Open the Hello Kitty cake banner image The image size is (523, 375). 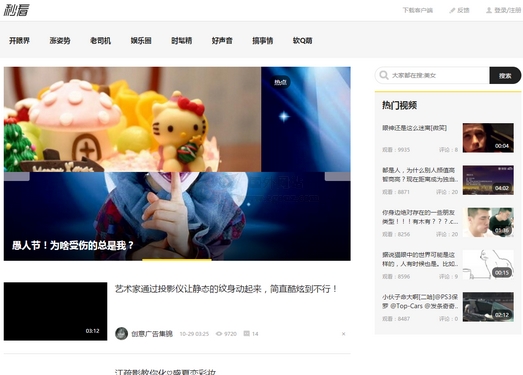pyautogui.click(x=132, y=119)
